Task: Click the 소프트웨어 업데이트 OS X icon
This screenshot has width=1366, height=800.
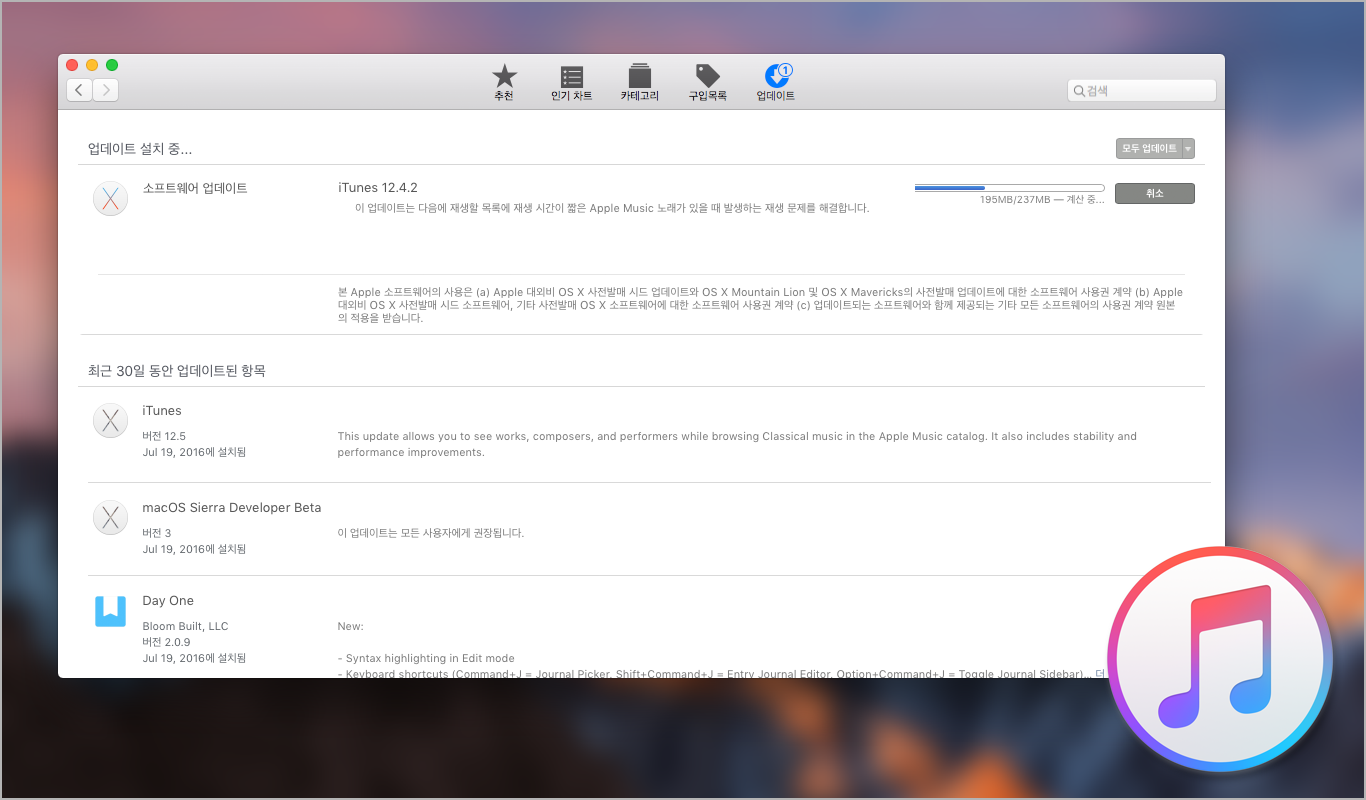Action: click(110, 198)
